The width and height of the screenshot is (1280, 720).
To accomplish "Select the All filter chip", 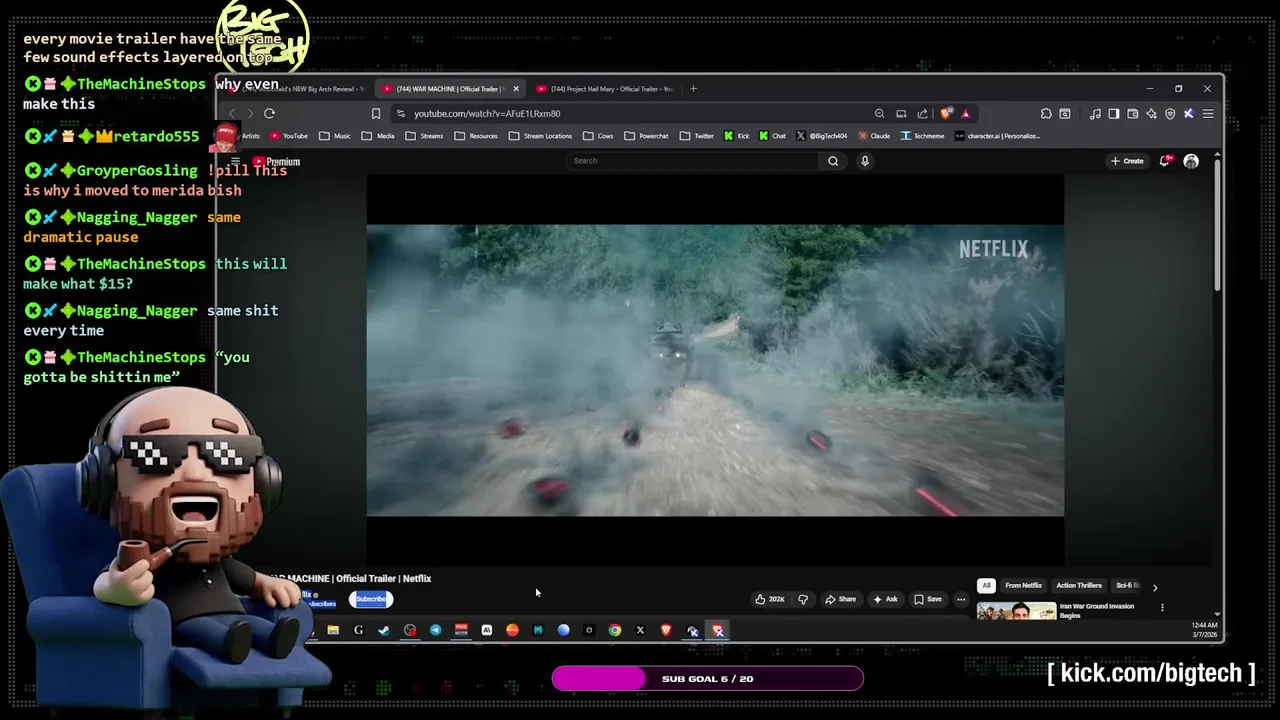I will click(986, 586).
